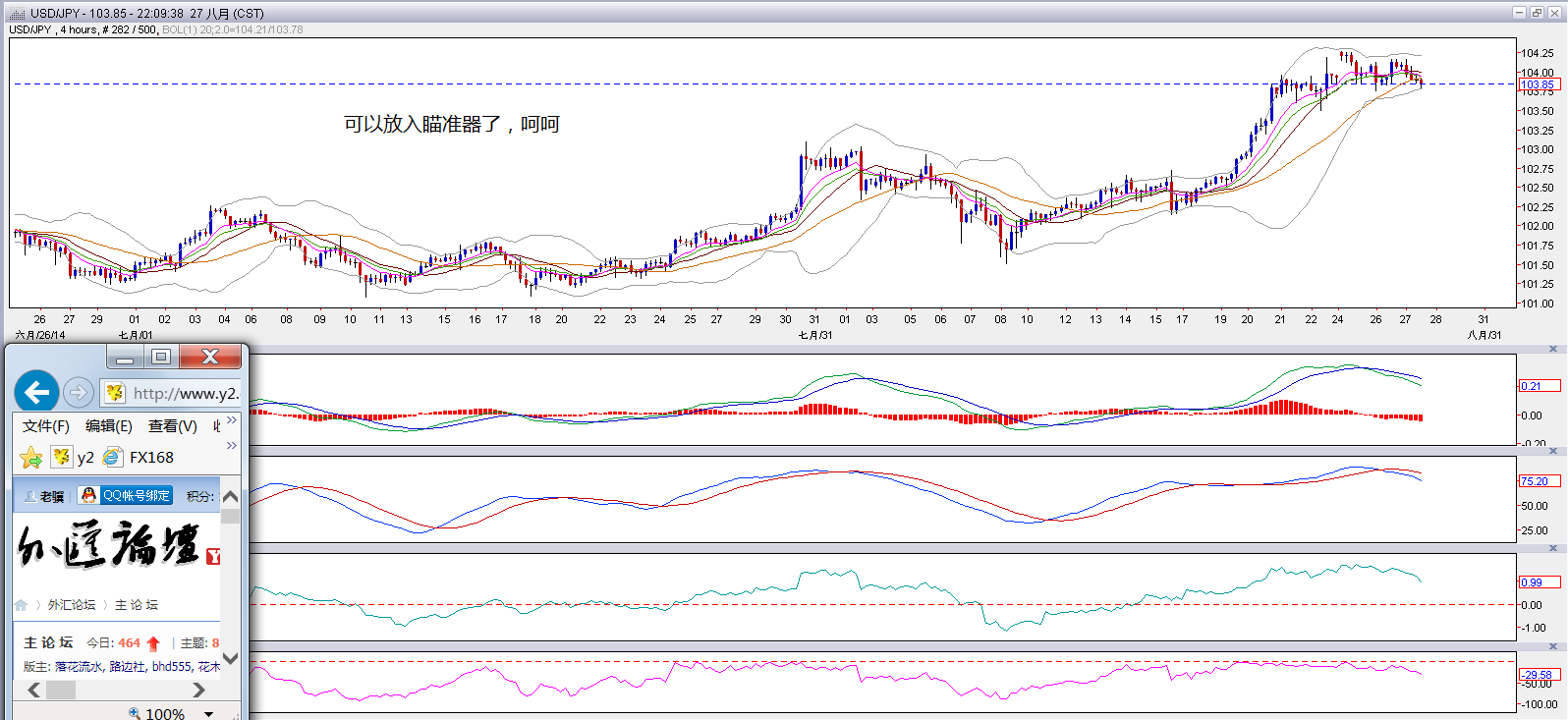The height and width of the screenshot is (720, 1568).
Task: Expand hidden menu bar items chevron
Action: [x=232, y=420]
